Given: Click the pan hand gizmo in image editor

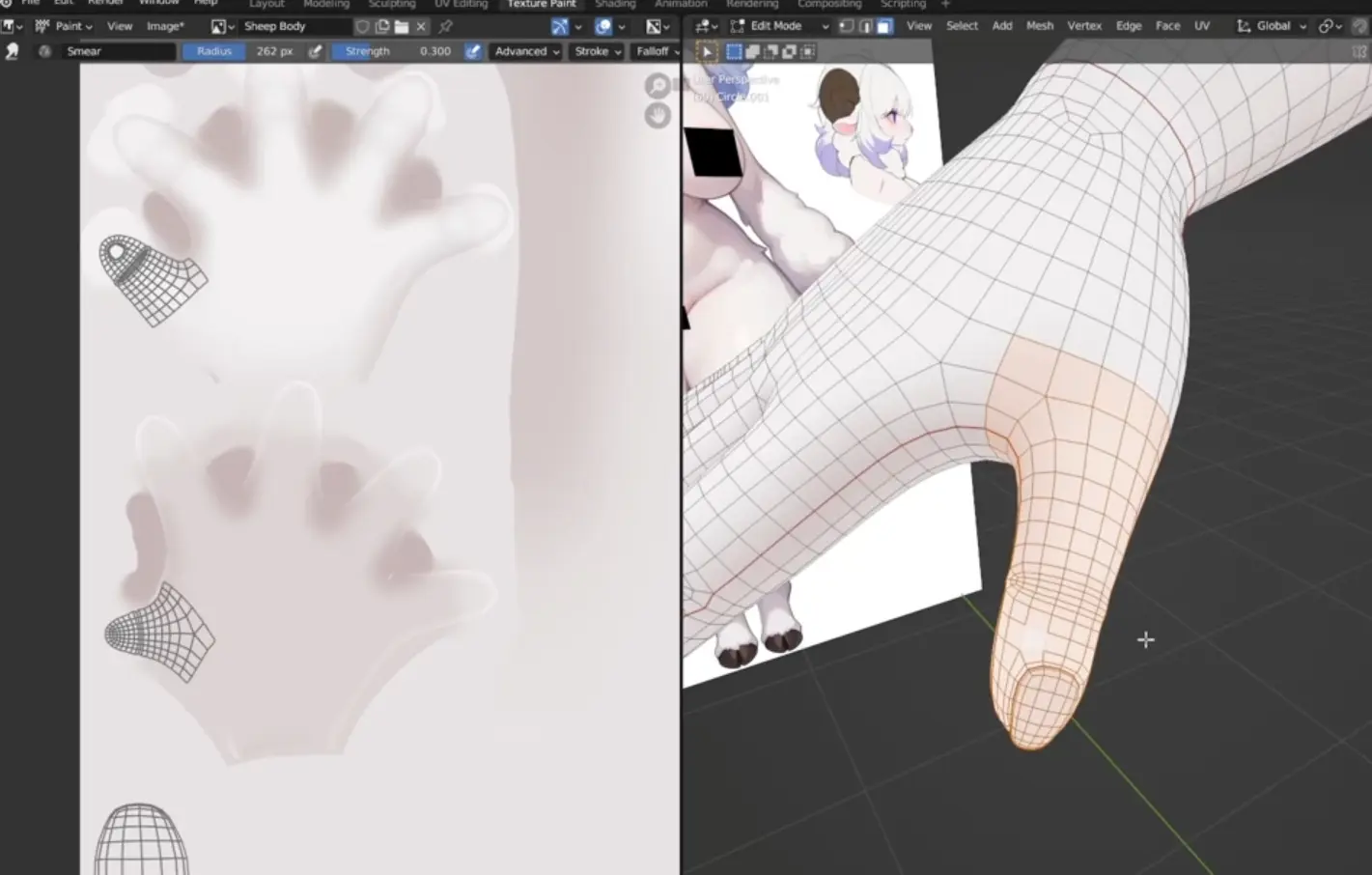Looking at the screenshot, I should 658,116.
